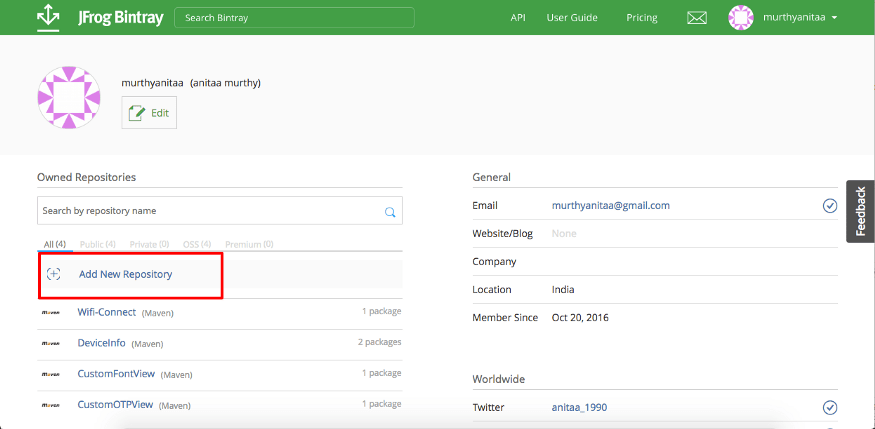
Task: Click the JFrog Bintray logo icon
Action: coord(49,17)
